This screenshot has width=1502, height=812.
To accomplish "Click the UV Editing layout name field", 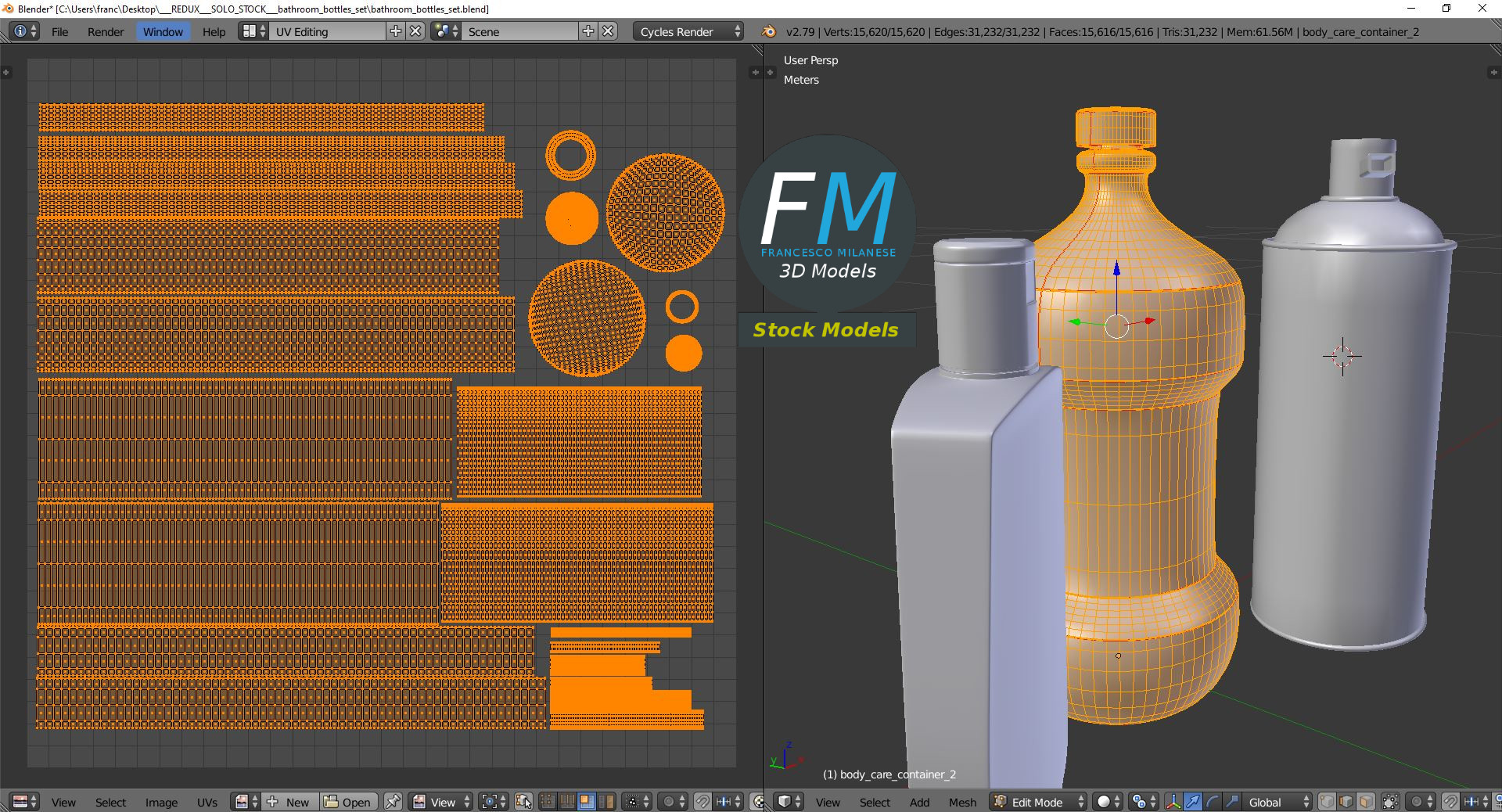I will point(327,31).
